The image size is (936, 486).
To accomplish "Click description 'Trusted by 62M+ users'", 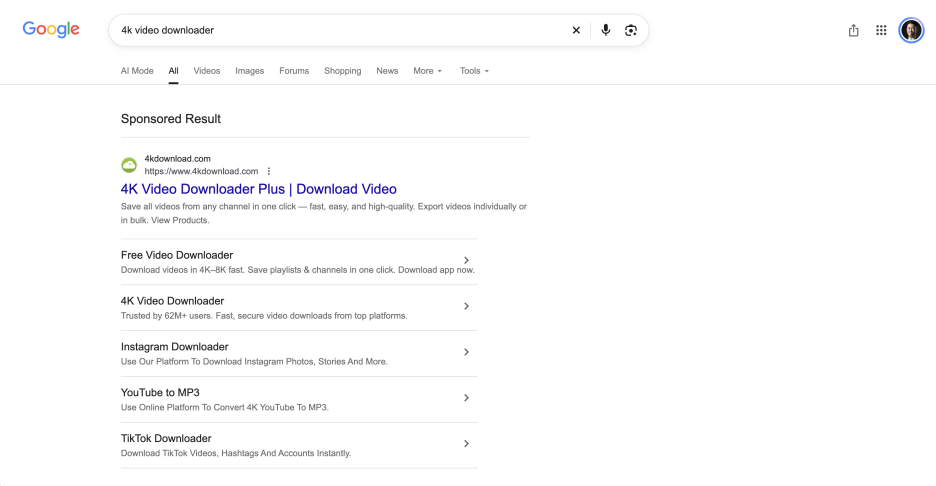I will [264, 316].
